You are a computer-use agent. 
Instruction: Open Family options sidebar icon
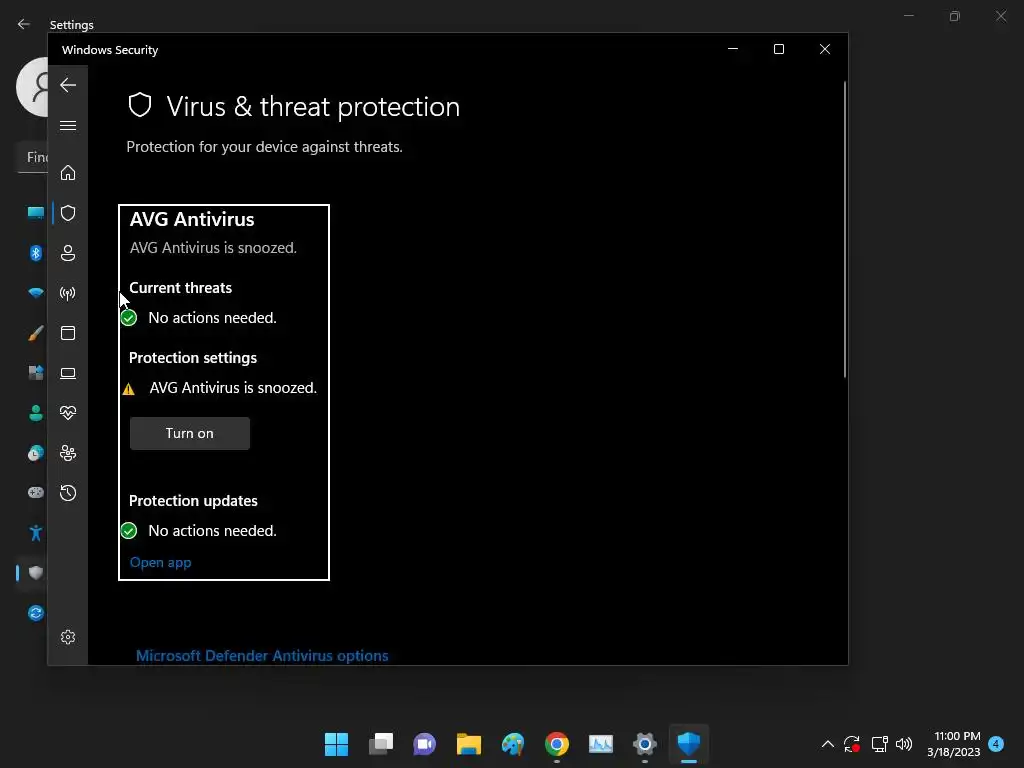coord(68,453)
